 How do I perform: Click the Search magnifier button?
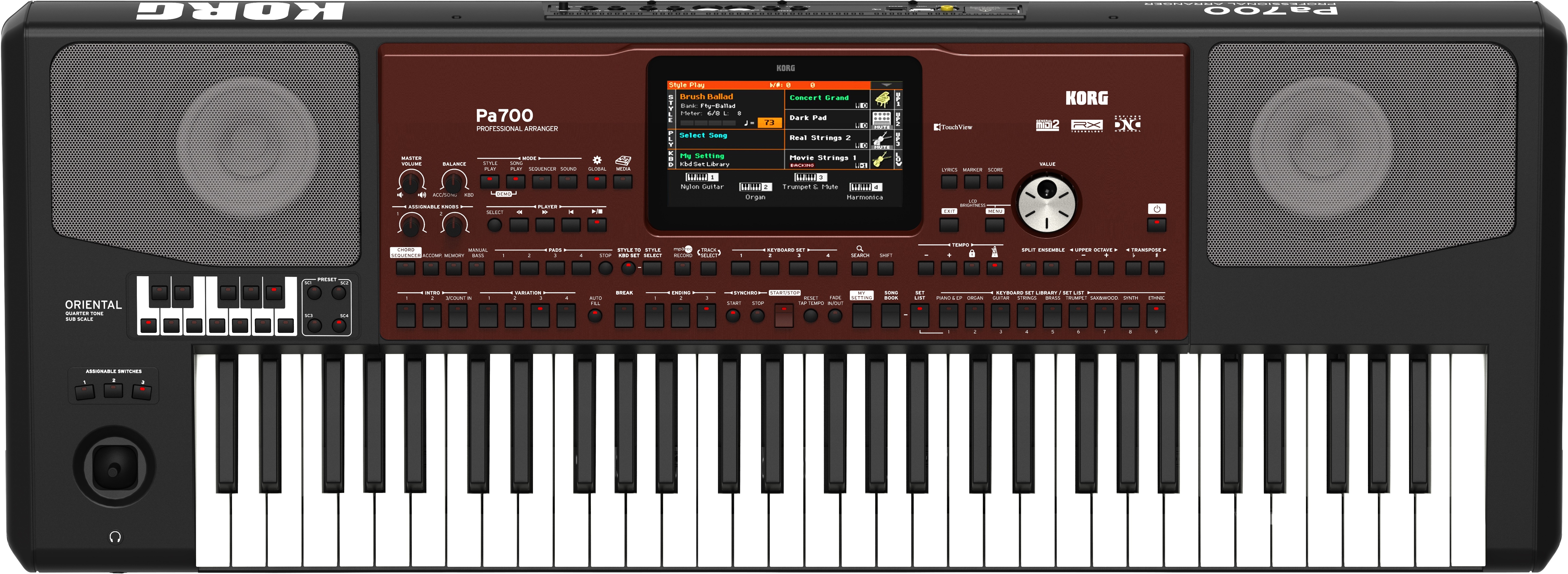(x=860, y=268)
